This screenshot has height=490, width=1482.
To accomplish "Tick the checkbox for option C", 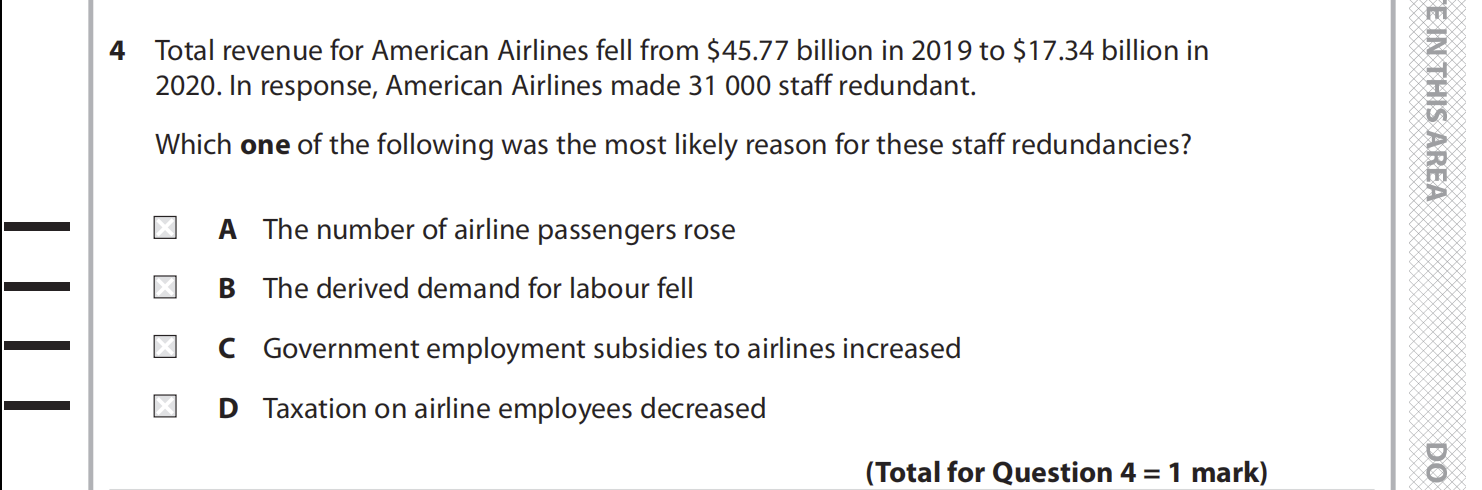I will pyautogui.click(x=165, y=348).
